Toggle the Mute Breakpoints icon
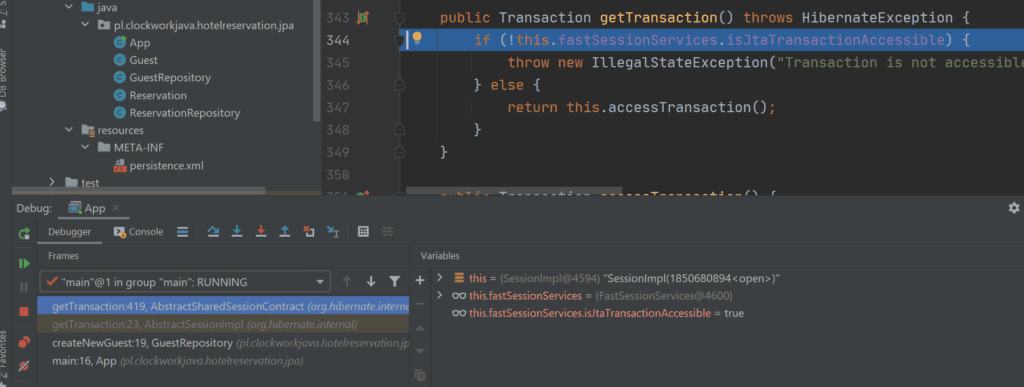 point(24,366)
